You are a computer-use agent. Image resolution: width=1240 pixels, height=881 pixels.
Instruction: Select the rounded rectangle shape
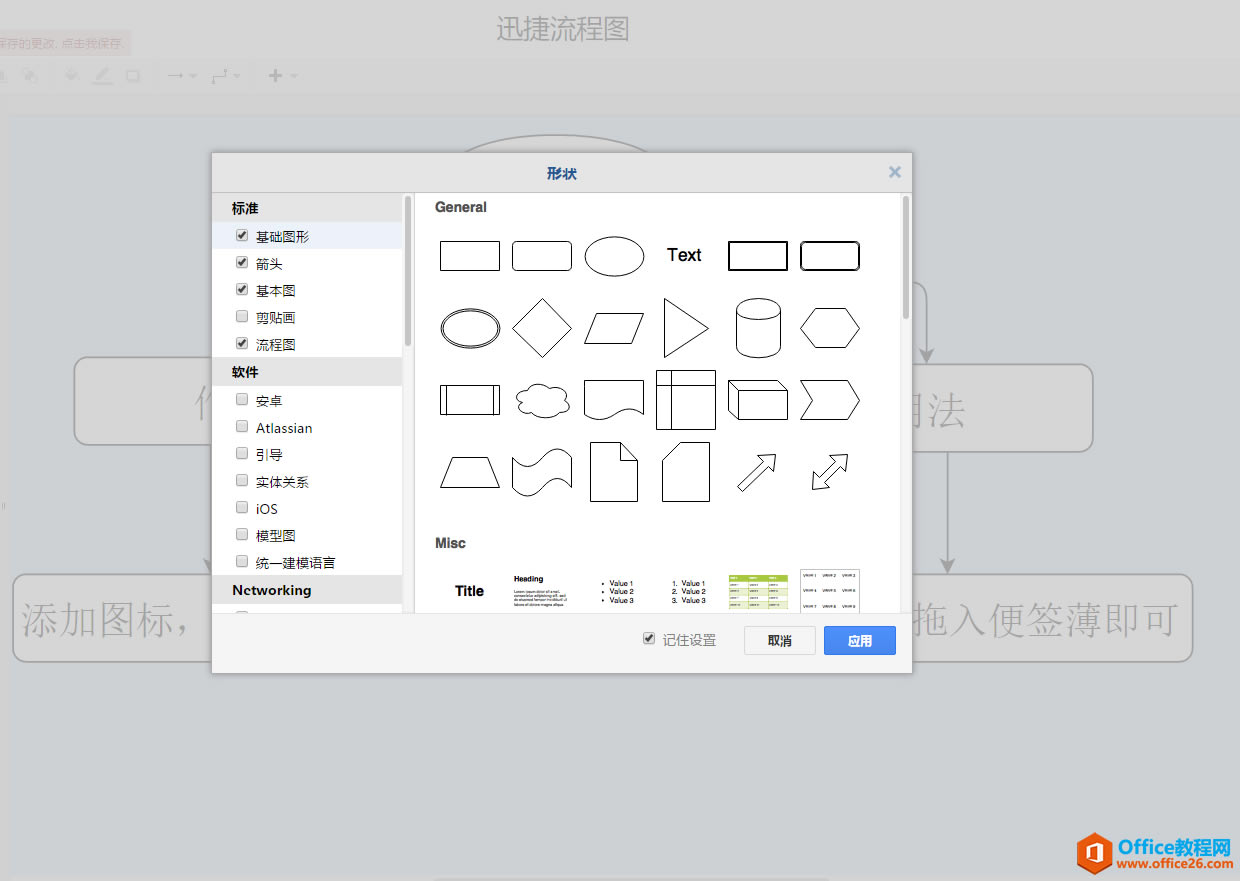(542, 255)
